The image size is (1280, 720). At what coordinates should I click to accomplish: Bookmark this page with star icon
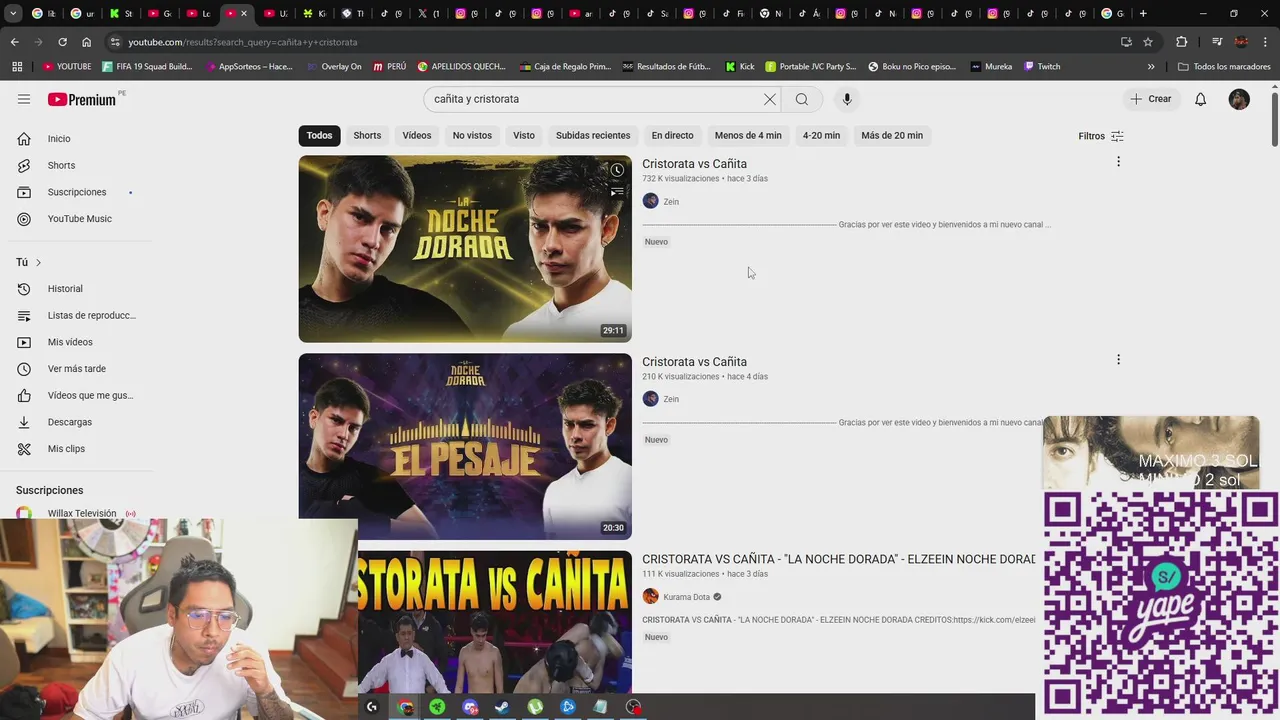tap(1148, 42)
